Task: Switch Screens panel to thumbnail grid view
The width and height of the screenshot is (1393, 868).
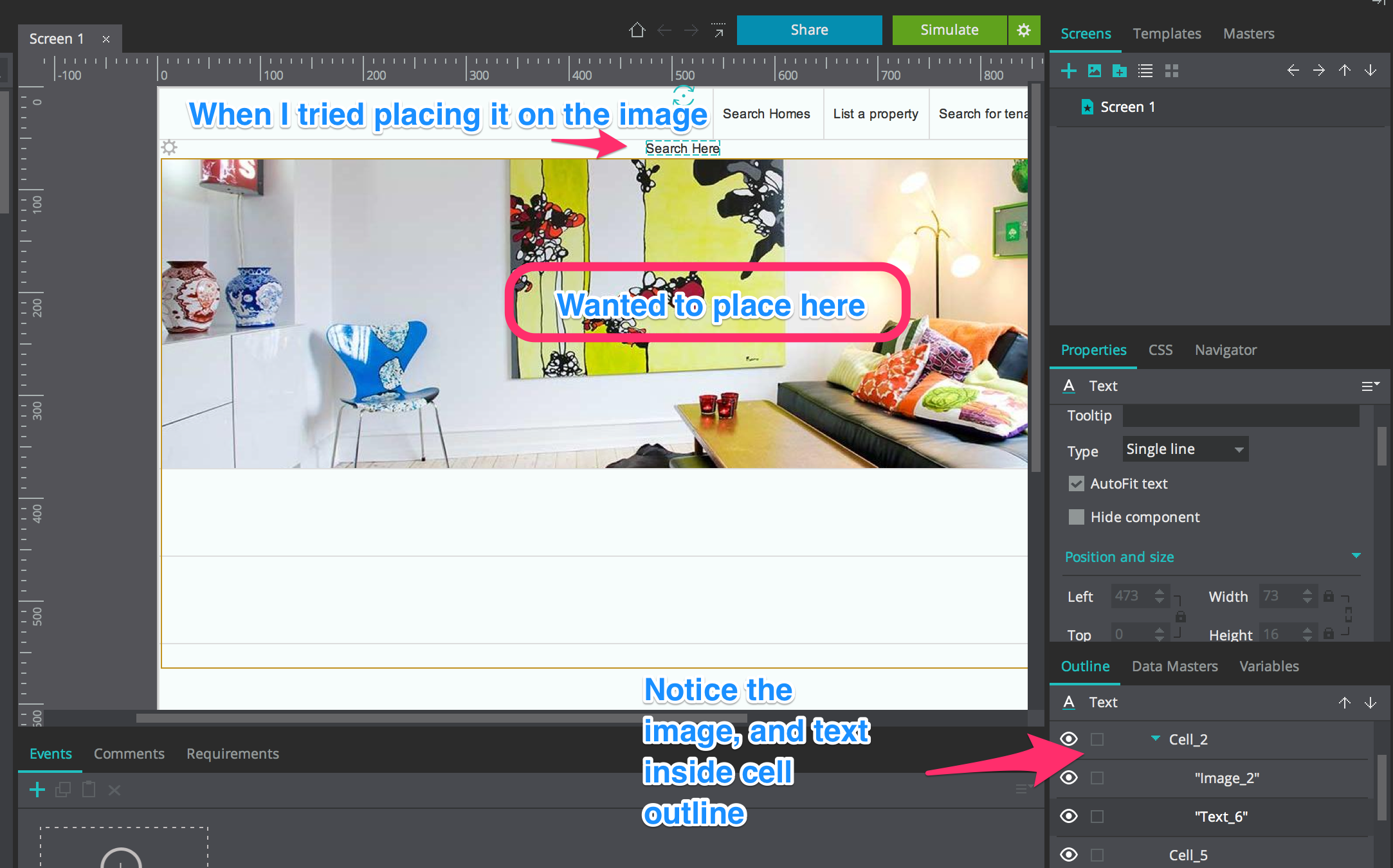Action: click(x=1172, y=71)
